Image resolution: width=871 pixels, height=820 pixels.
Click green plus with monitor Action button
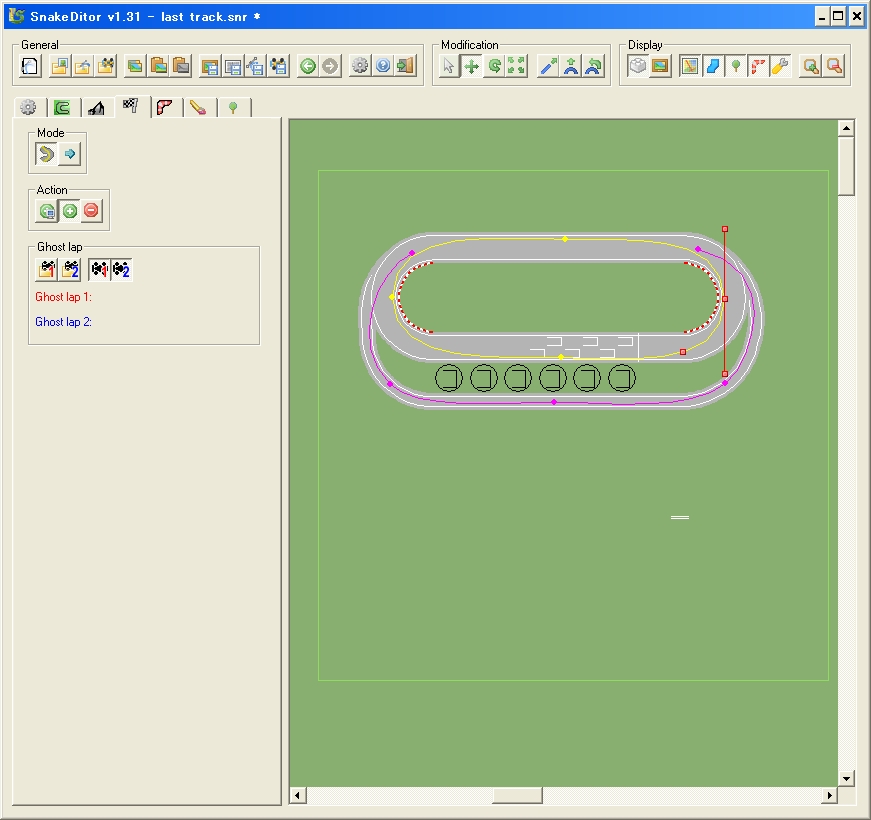[47, 211]
